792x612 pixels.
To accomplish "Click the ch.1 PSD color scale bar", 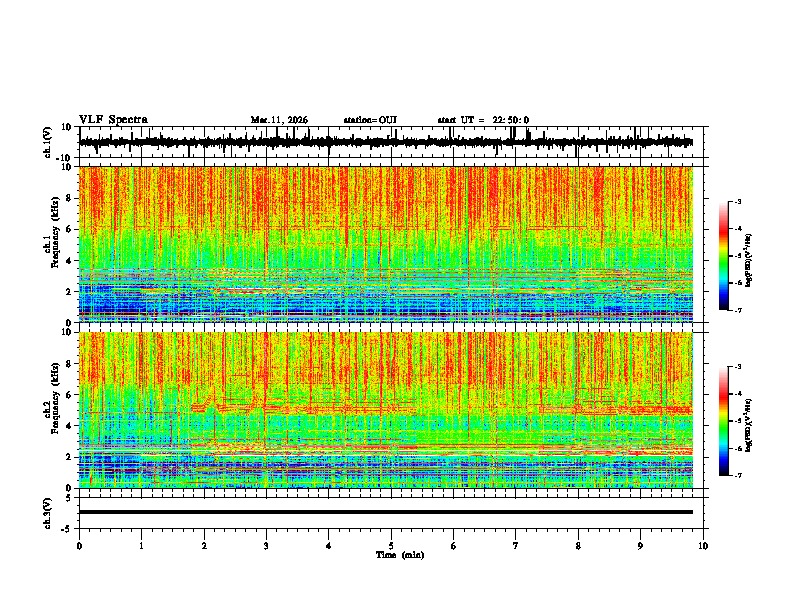I will (x=723, y=256).
